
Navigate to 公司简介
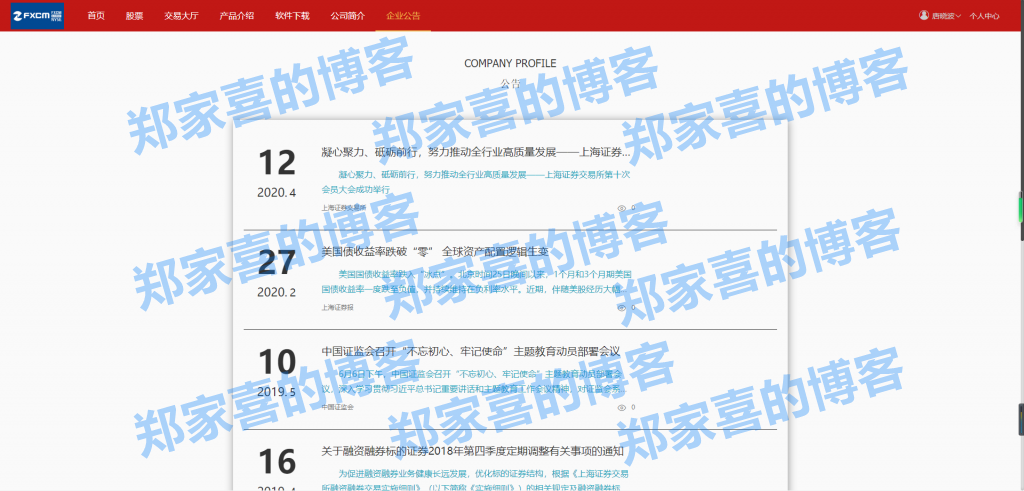tap(347, 16)
